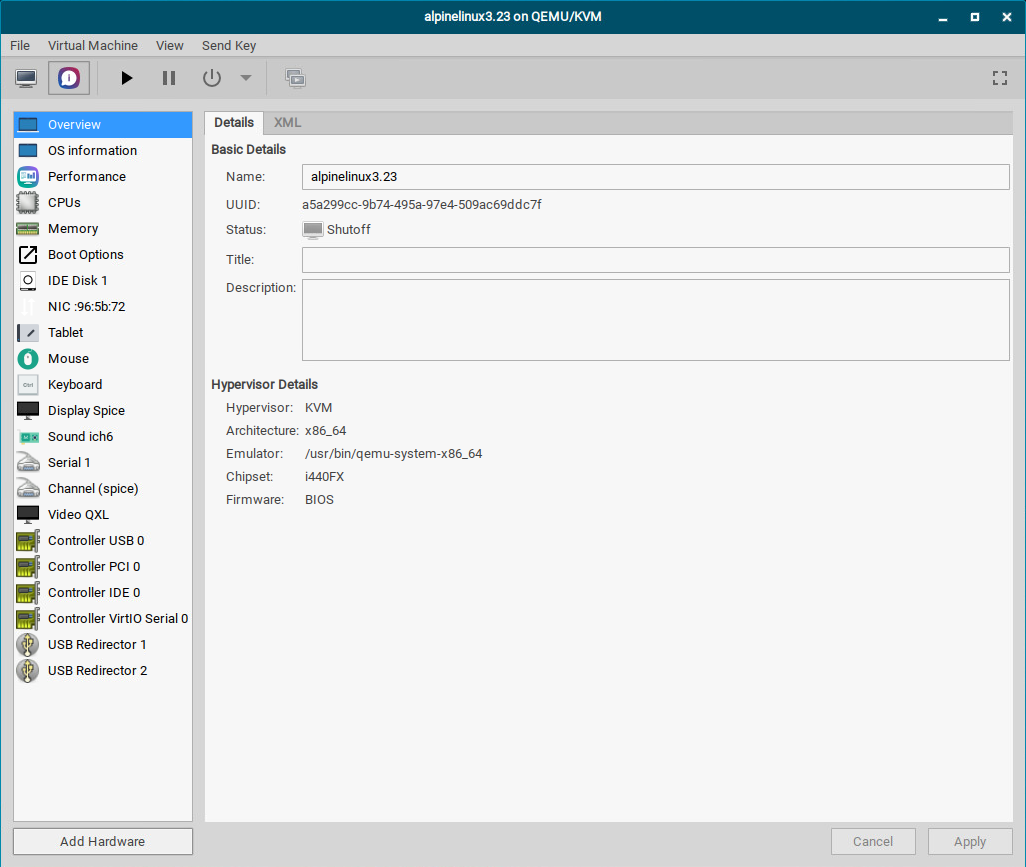Open shutdown options dropdown arrow
1026x867 pixels.
click(x=246, y=79)
